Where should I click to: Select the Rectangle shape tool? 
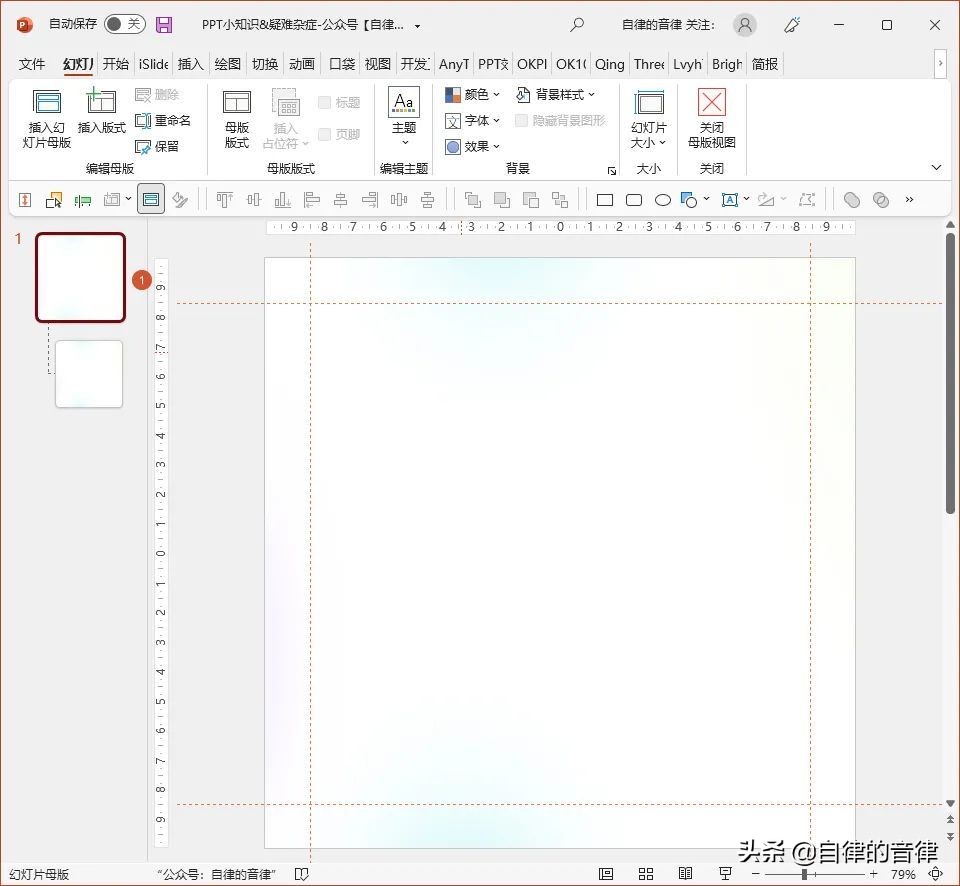tap(604, 199)
